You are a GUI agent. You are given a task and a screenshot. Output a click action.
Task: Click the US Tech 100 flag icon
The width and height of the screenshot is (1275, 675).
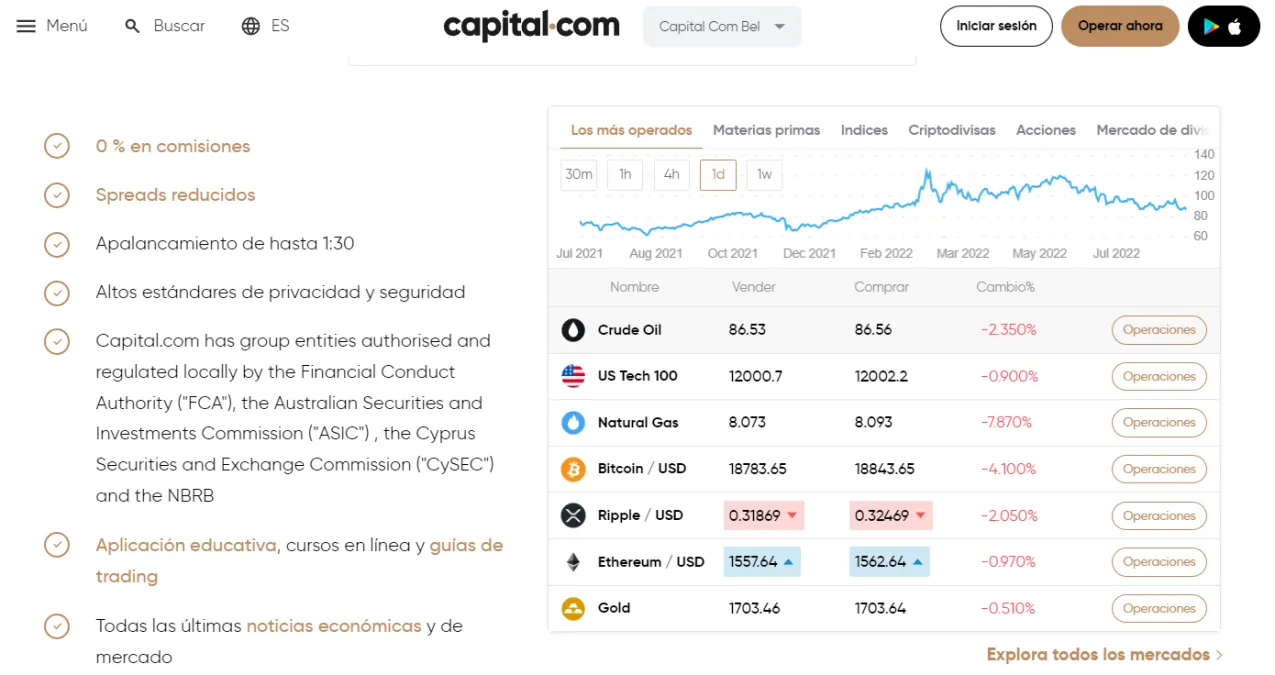(573, 376)
